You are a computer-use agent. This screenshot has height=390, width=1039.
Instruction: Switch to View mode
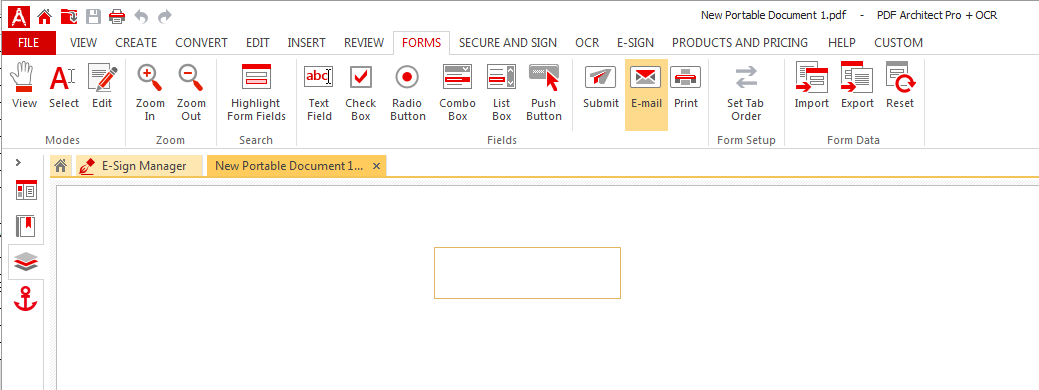pos(25,86)
